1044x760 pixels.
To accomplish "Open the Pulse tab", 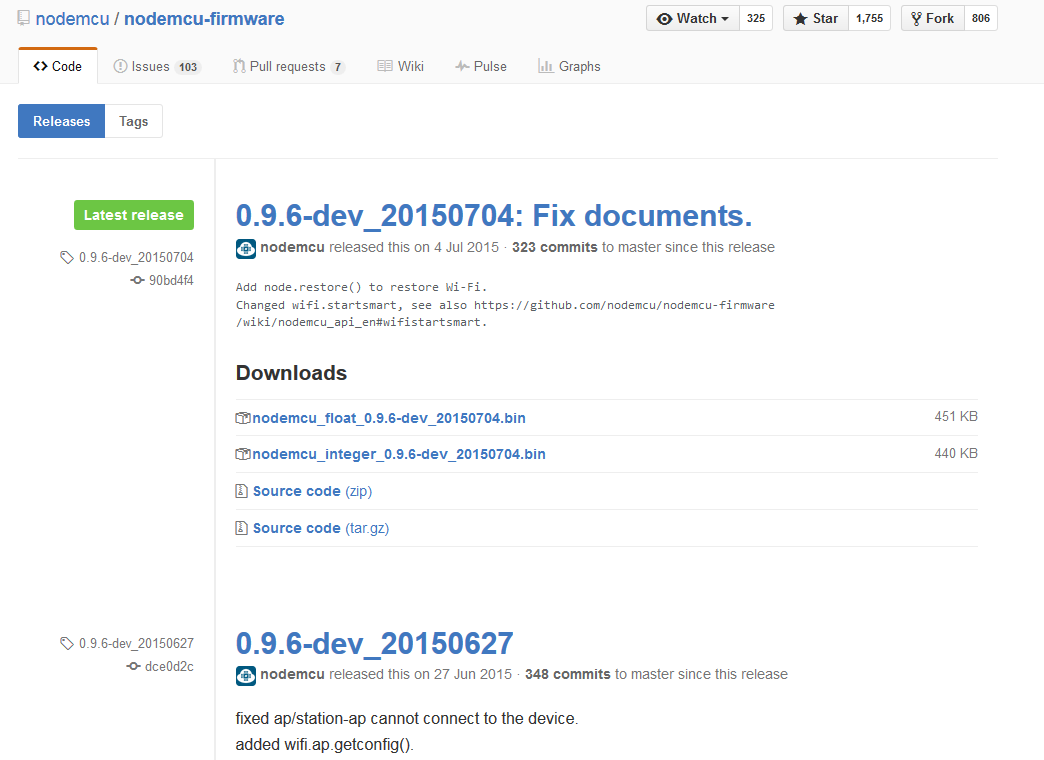I will (481, 66).
